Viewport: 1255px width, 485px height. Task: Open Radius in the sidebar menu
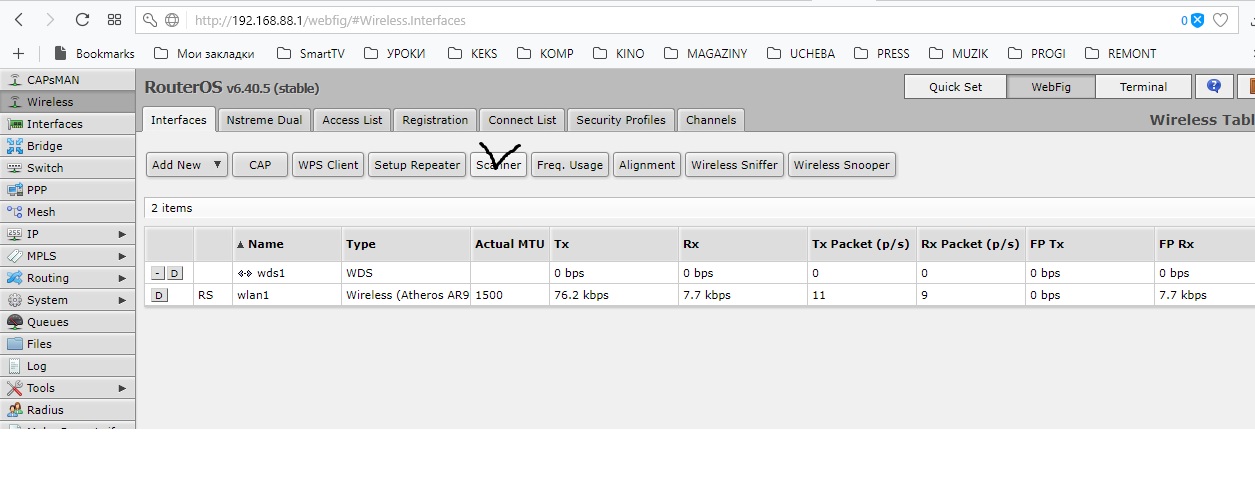(x=67, y=410)
